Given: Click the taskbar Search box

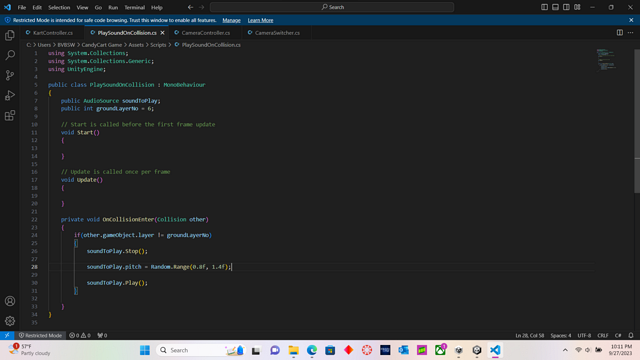Looking at the screenshot, I should click(200, 350).
